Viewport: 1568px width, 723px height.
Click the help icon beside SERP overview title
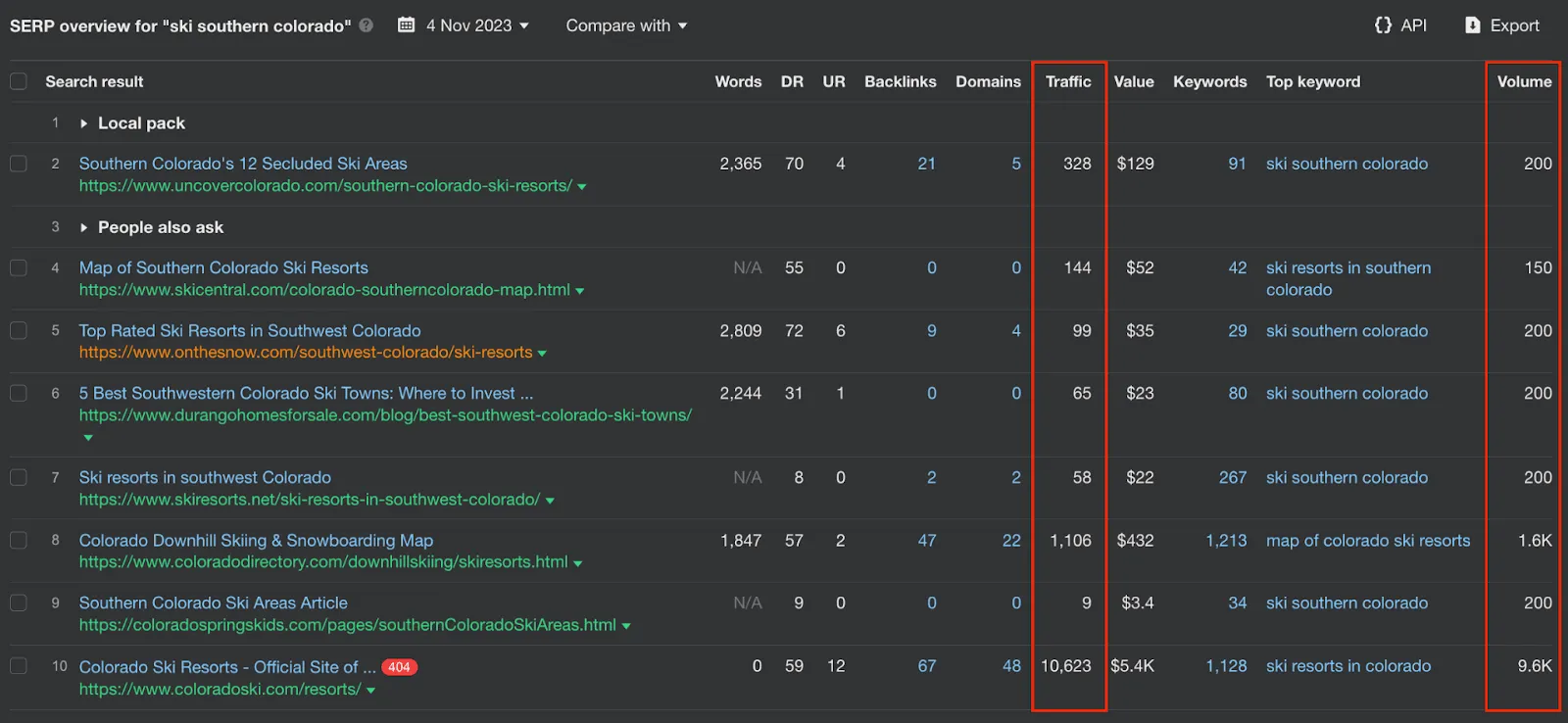[367, 25]
